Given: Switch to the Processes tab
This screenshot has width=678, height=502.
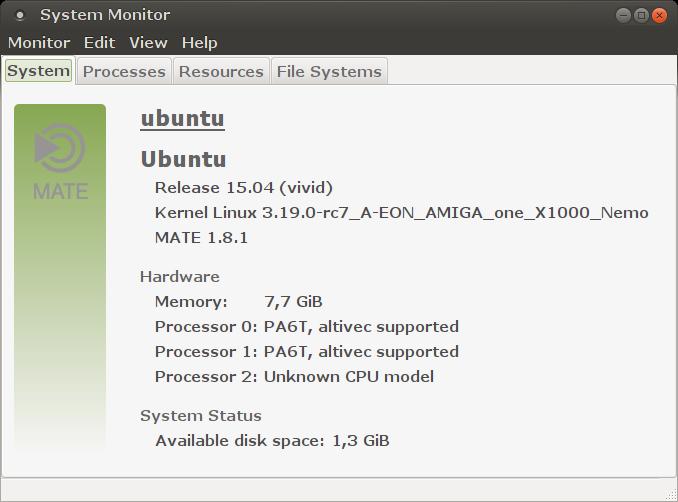Looking at the screenshot, I should [124, 71].
